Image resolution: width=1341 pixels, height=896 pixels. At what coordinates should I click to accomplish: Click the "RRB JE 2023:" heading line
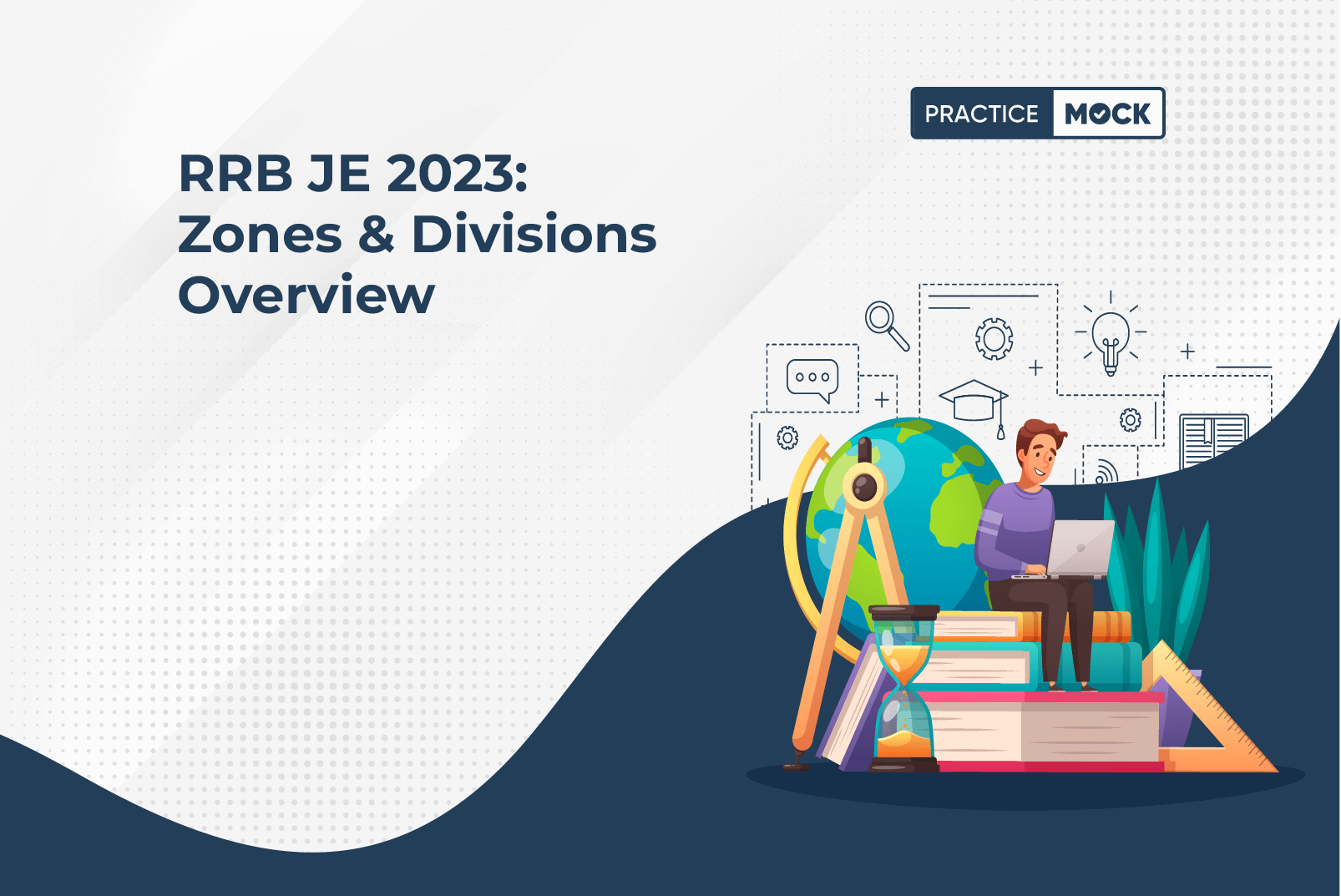353,174
